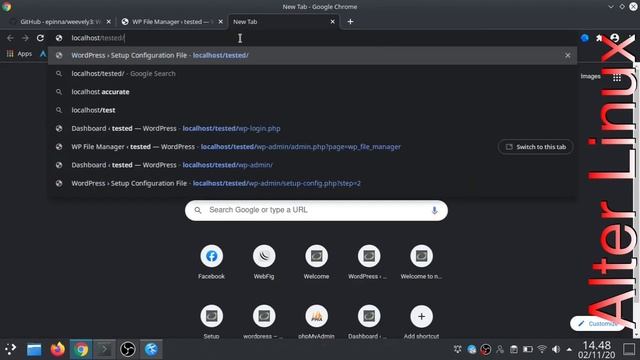640x360 pixels.
Task: Open the battery tray icon
Action: [x=528, y=349]
